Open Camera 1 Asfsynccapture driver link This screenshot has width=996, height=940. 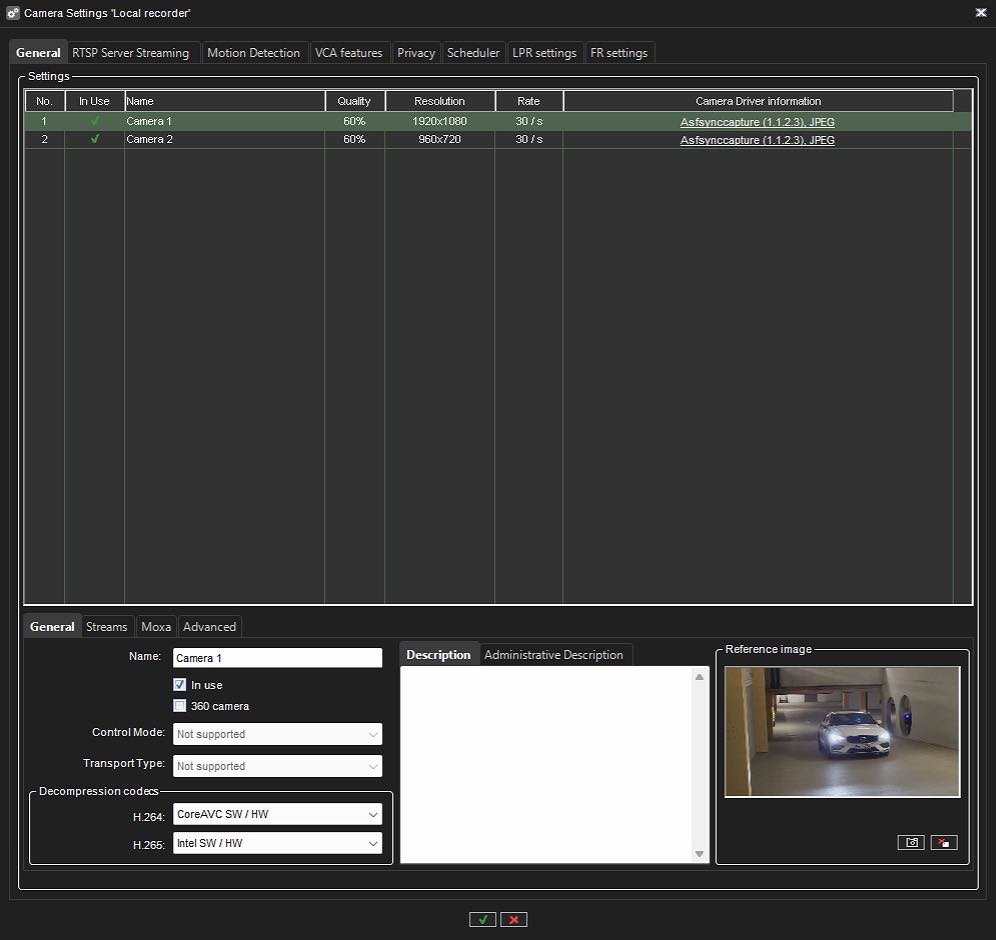[757, 122]
